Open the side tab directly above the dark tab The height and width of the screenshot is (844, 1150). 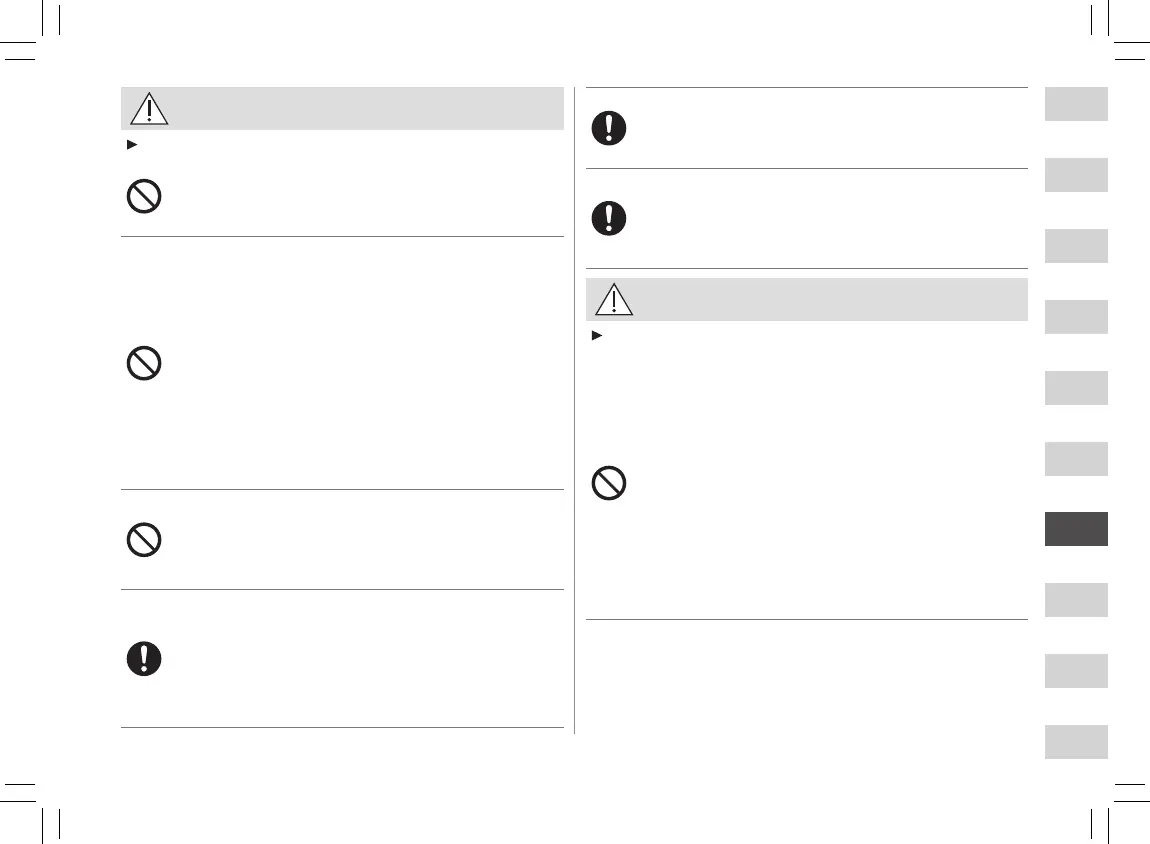click(1076, 458)
